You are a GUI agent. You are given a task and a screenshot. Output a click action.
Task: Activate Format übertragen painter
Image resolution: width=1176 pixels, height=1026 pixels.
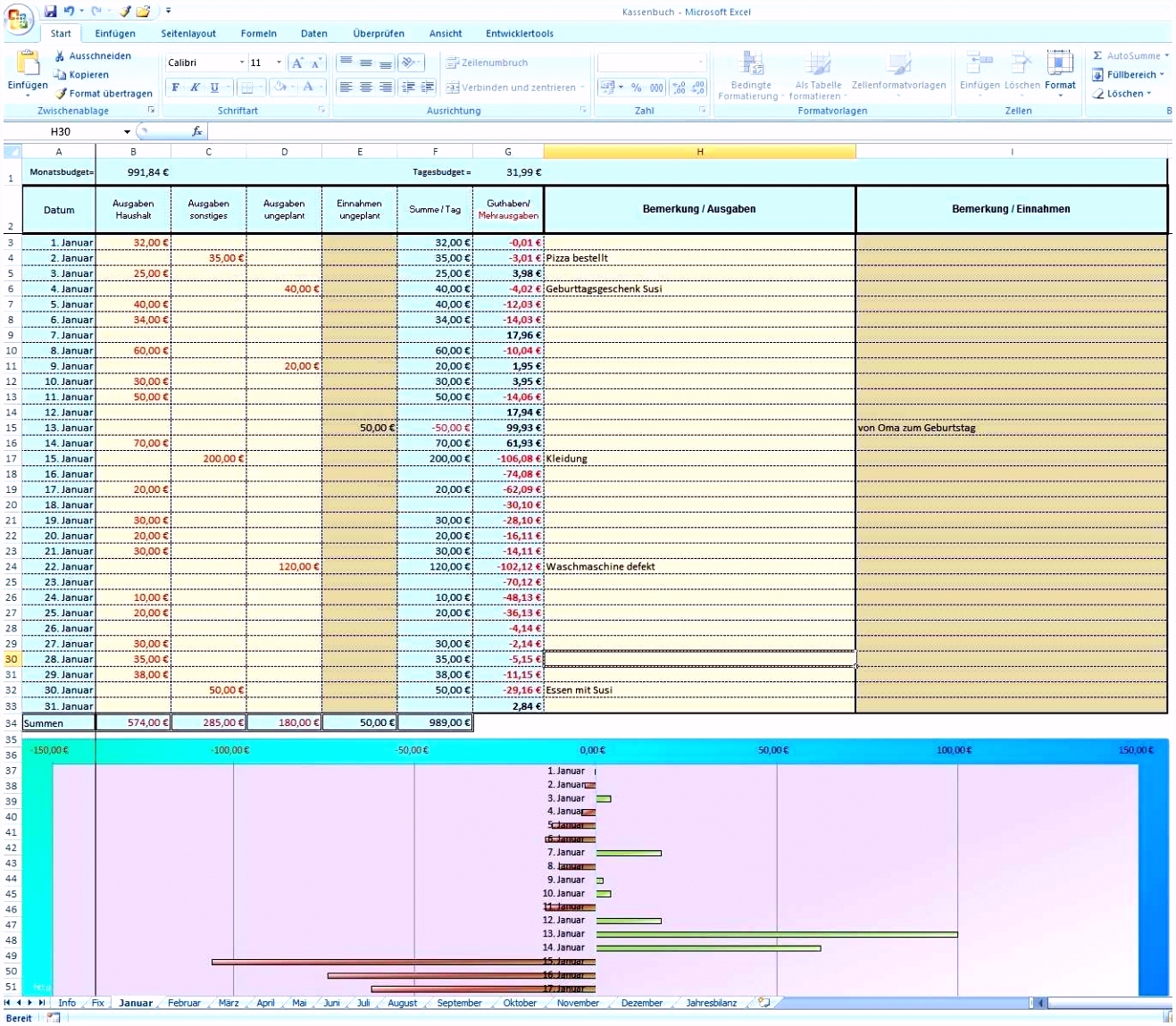tap(103, 93)
